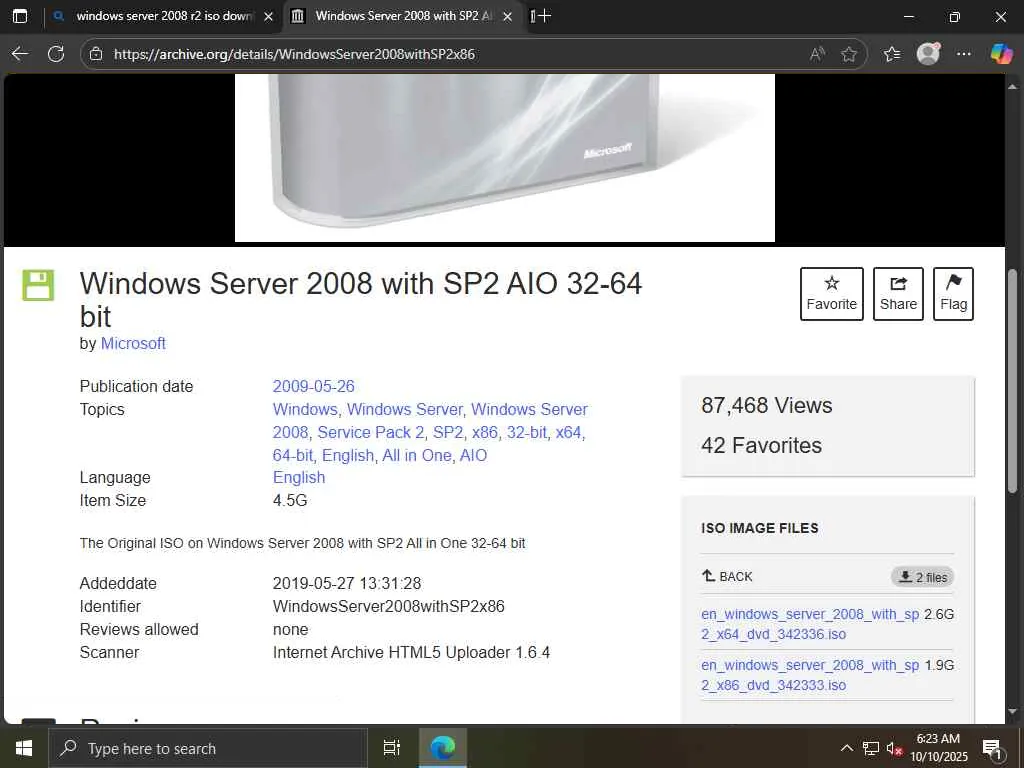1024x768 pixels.
Task: Click the green floppy disk software icon
Action: pos(39,285)
